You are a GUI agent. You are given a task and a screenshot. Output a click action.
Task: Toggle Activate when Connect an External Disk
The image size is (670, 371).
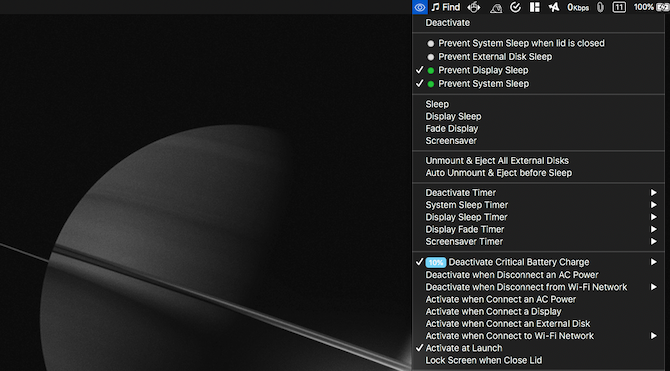click(x=538, y=324)
